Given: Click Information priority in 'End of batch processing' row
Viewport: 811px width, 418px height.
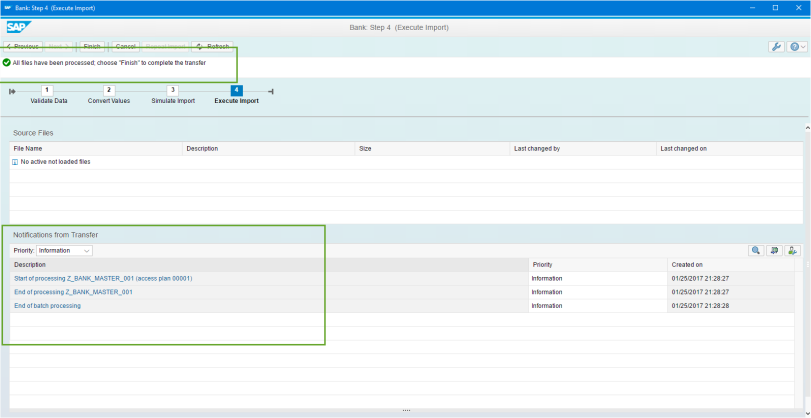Looking at the screenshot, I should pyautogui.click(x=547, y=306).
